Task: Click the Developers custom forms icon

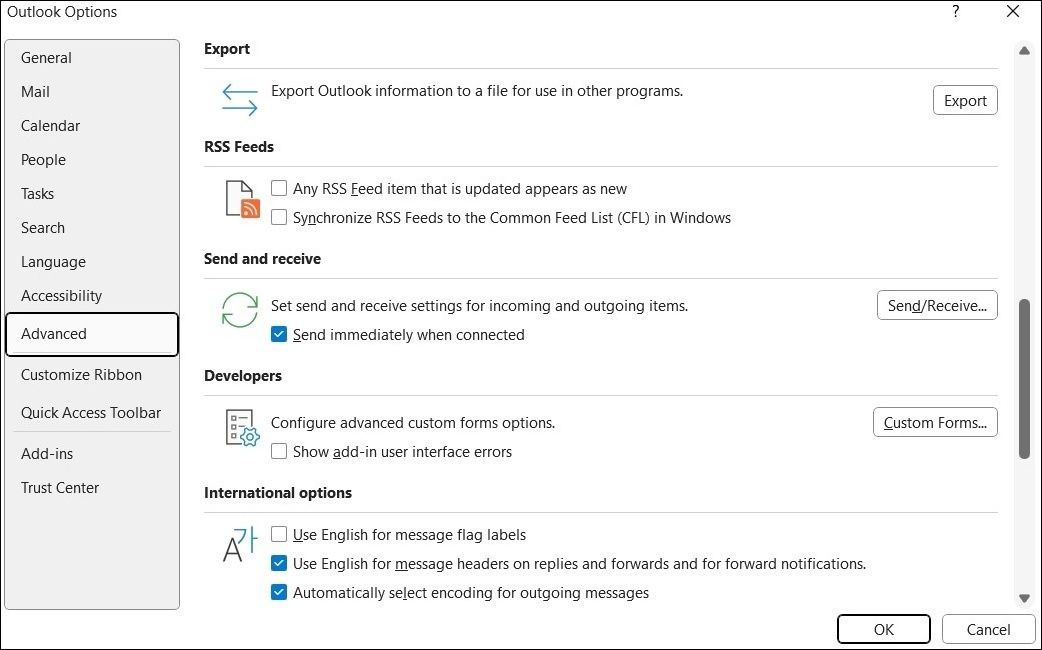Action: 242,427
